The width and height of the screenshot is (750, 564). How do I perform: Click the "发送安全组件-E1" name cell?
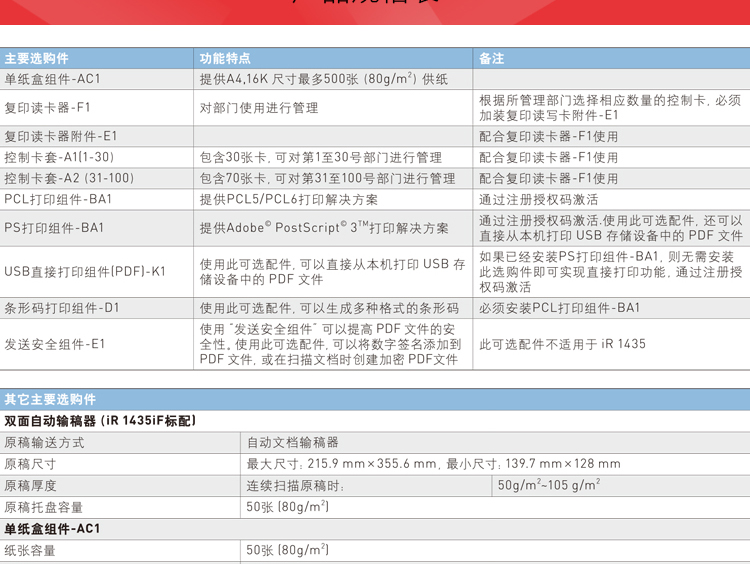pyautogui.click(x=54, y=344)
